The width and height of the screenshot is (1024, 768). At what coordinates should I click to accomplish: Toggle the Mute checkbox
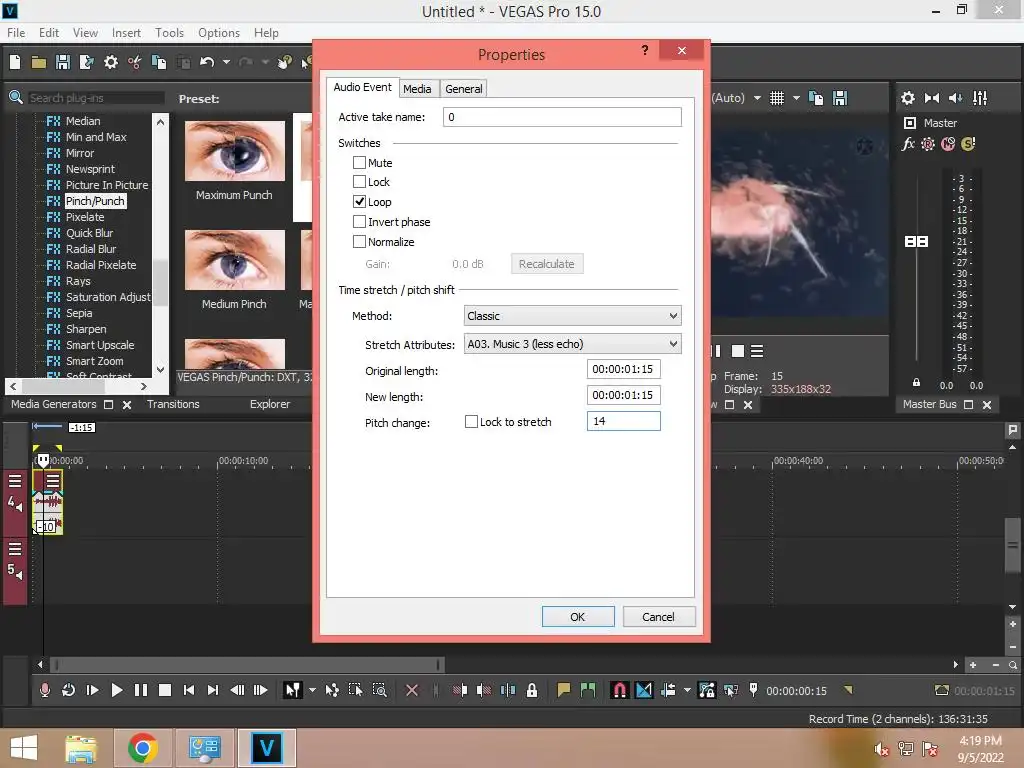[x=359, y=163]
